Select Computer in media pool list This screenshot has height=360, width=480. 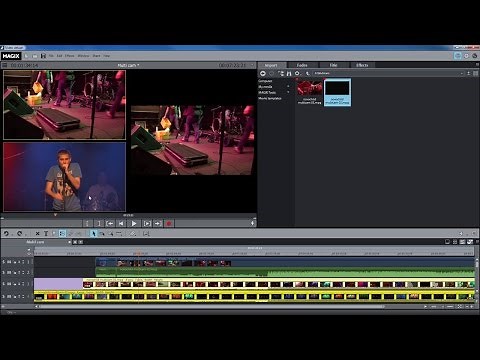[266, 81]
